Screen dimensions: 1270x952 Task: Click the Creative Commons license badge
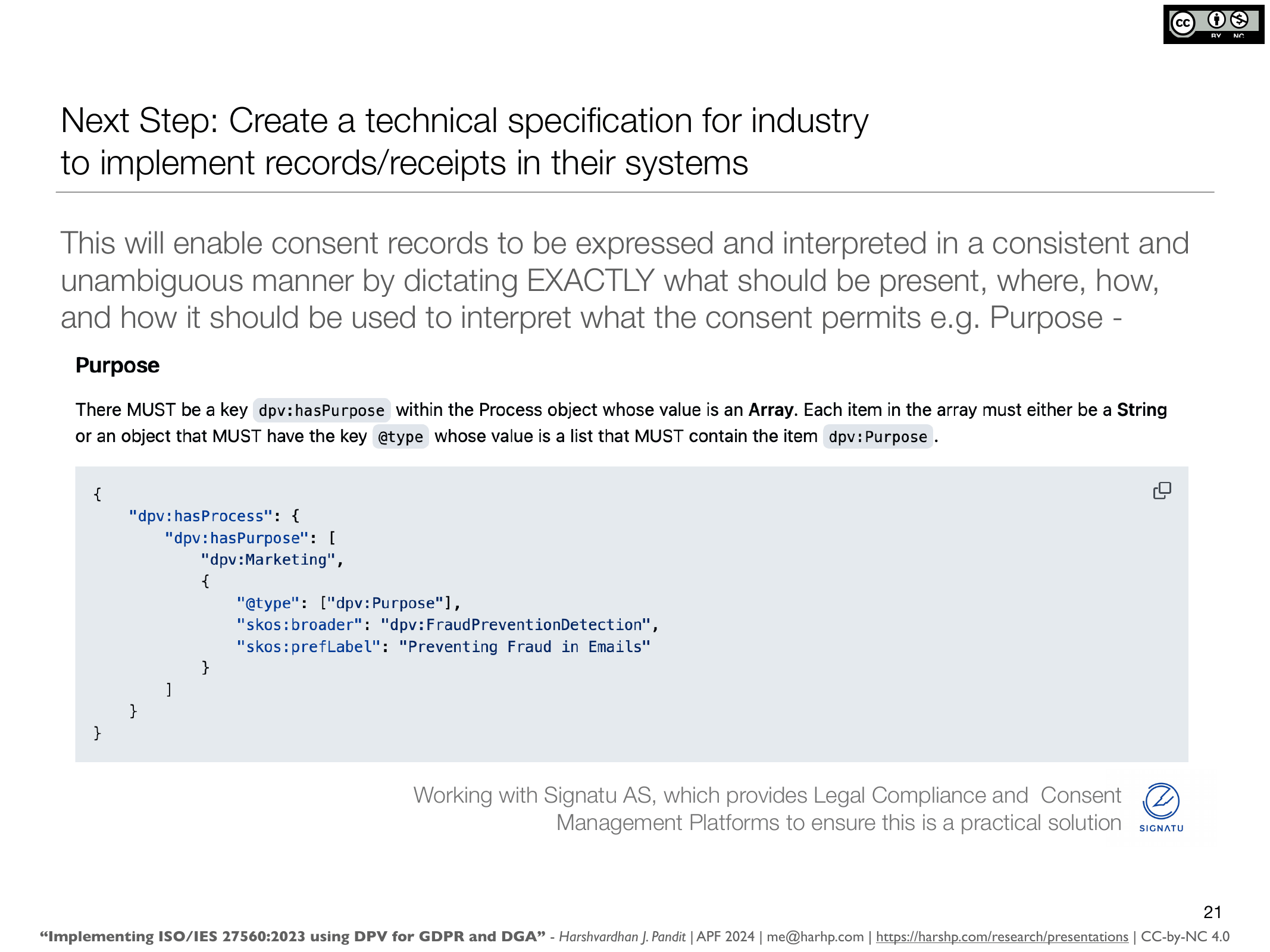1213,24
